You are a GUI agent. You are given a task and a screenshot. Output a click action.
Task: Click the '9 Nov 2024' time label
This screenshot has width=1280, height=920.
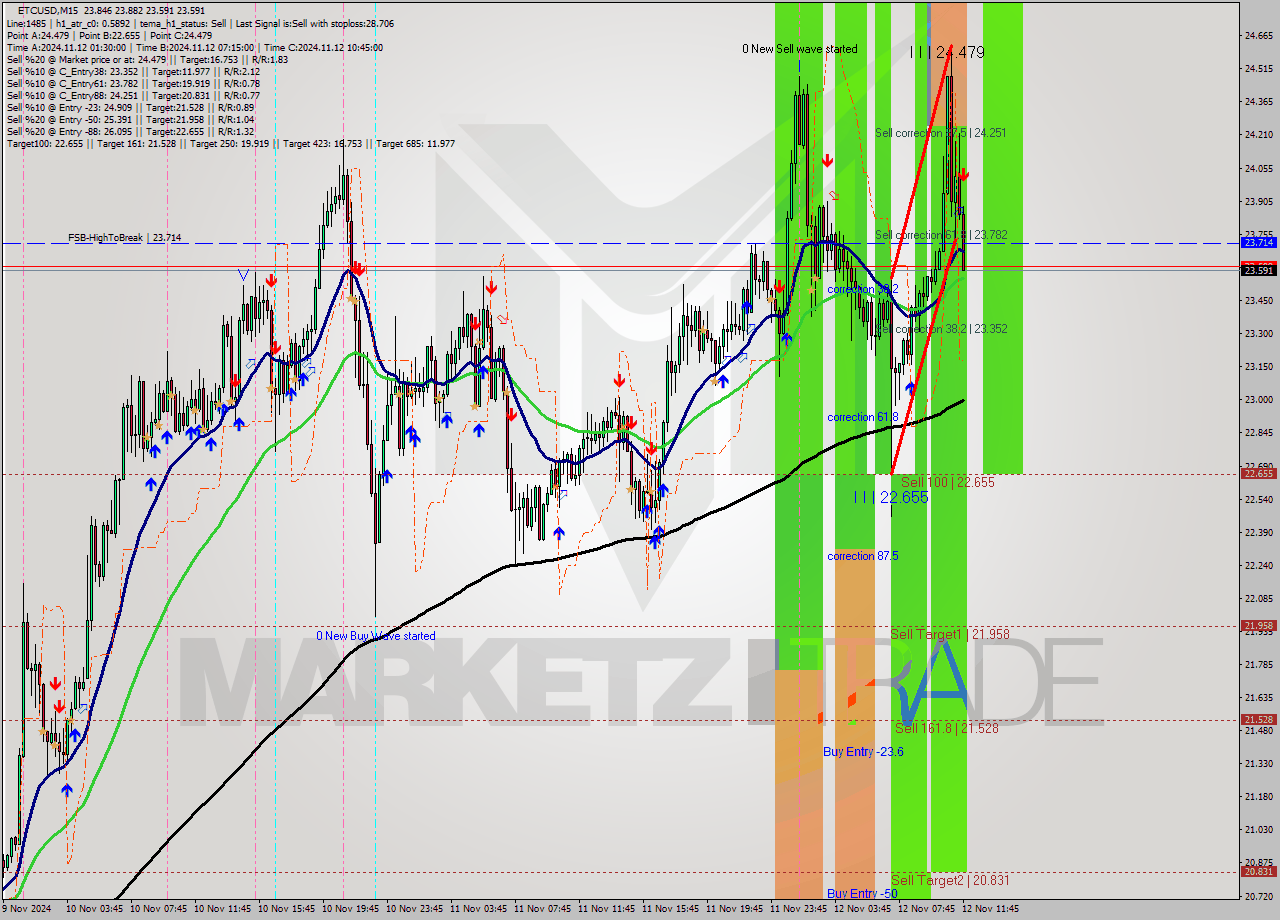[x=27, y=909]
